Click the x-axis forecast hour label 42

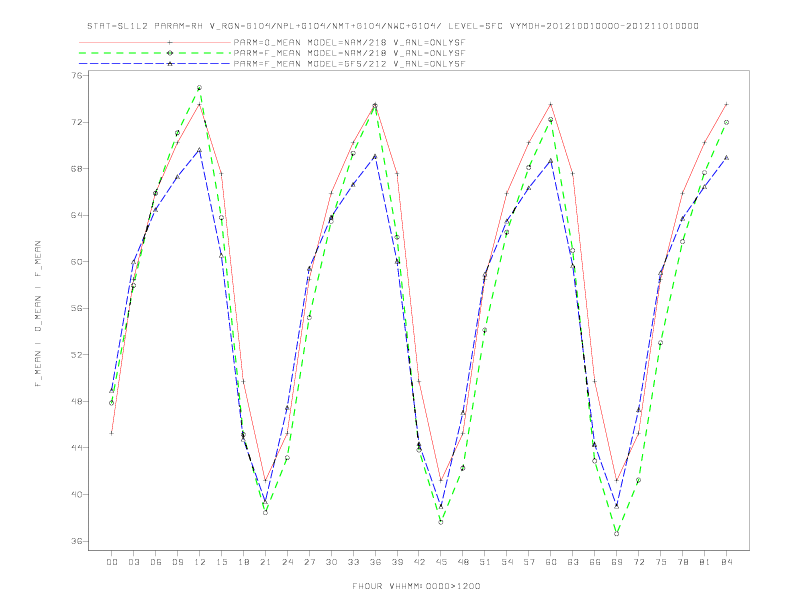tap(419, 562)
